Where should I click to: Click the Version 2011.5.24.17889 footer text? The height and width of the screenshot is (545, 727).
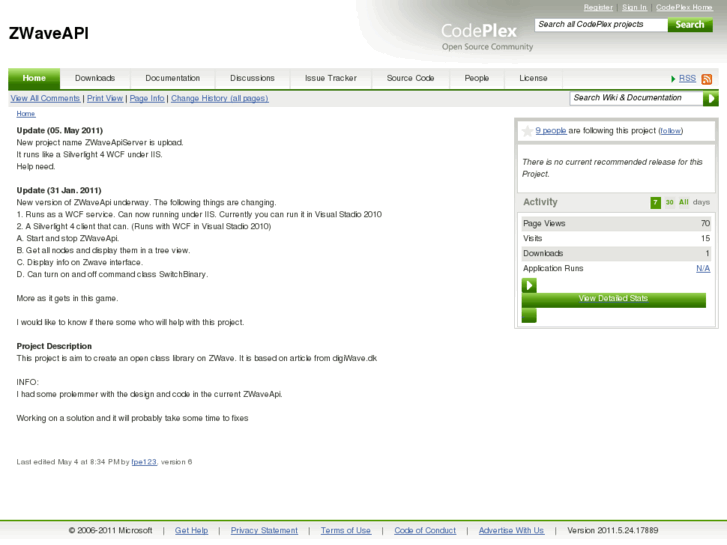612,531
